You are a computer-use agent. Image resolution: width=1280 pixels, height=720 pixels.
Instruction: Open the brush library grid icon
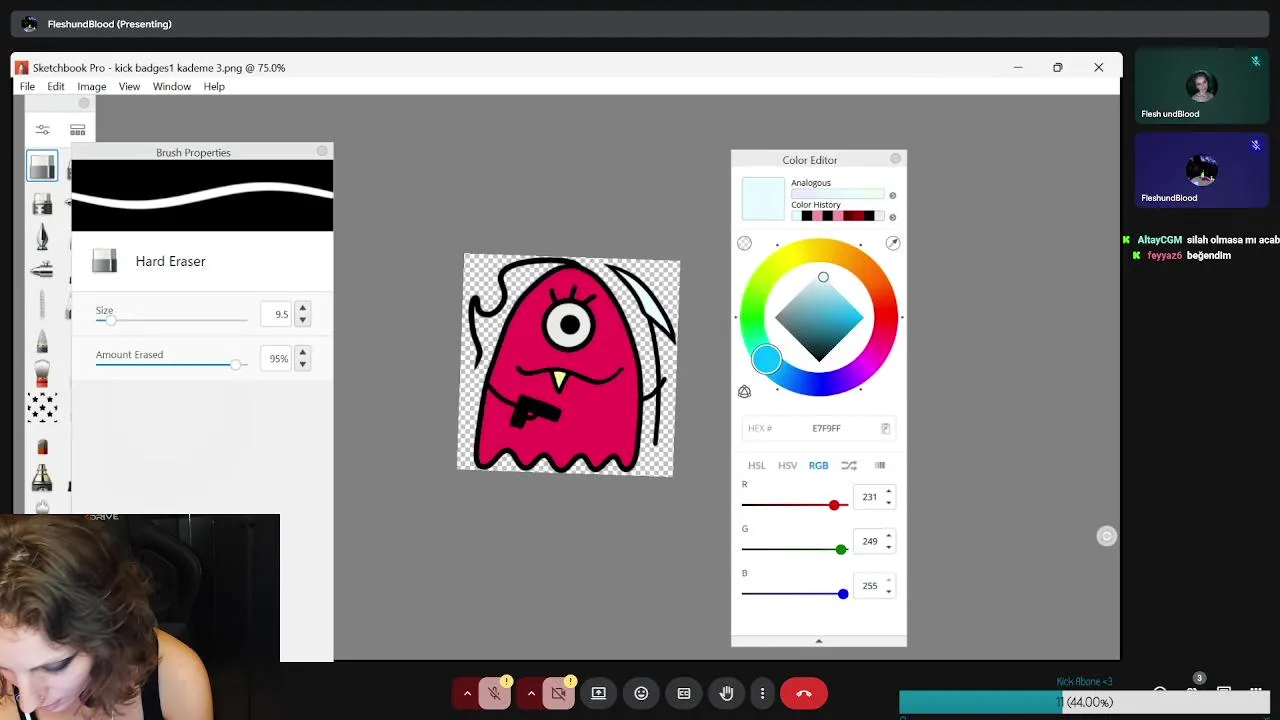(x=77, y=130)
